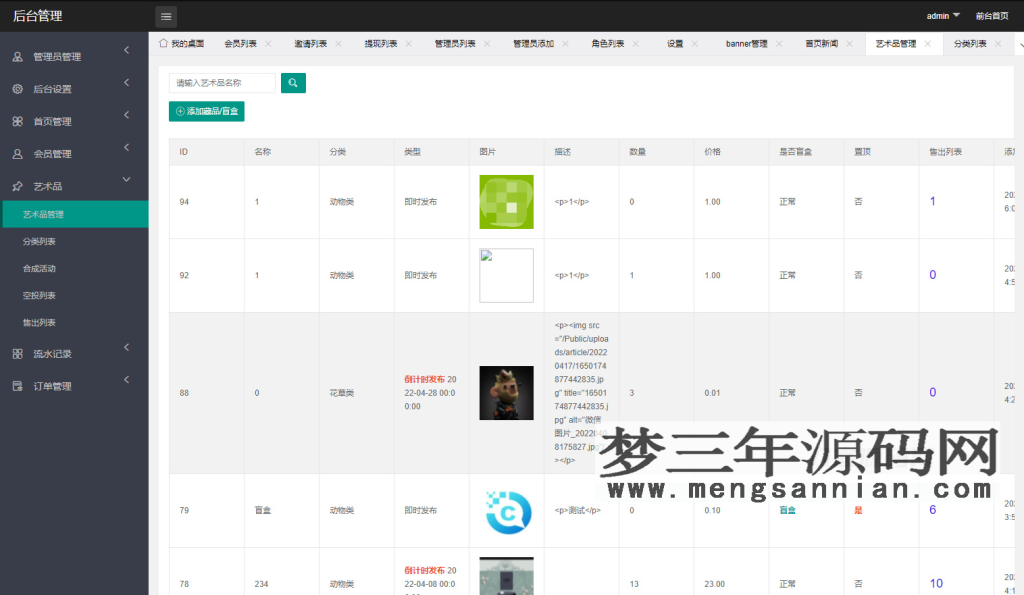
Task: Expand the 会员管理 sidebar menu
Action: click(x=70, y=153)
